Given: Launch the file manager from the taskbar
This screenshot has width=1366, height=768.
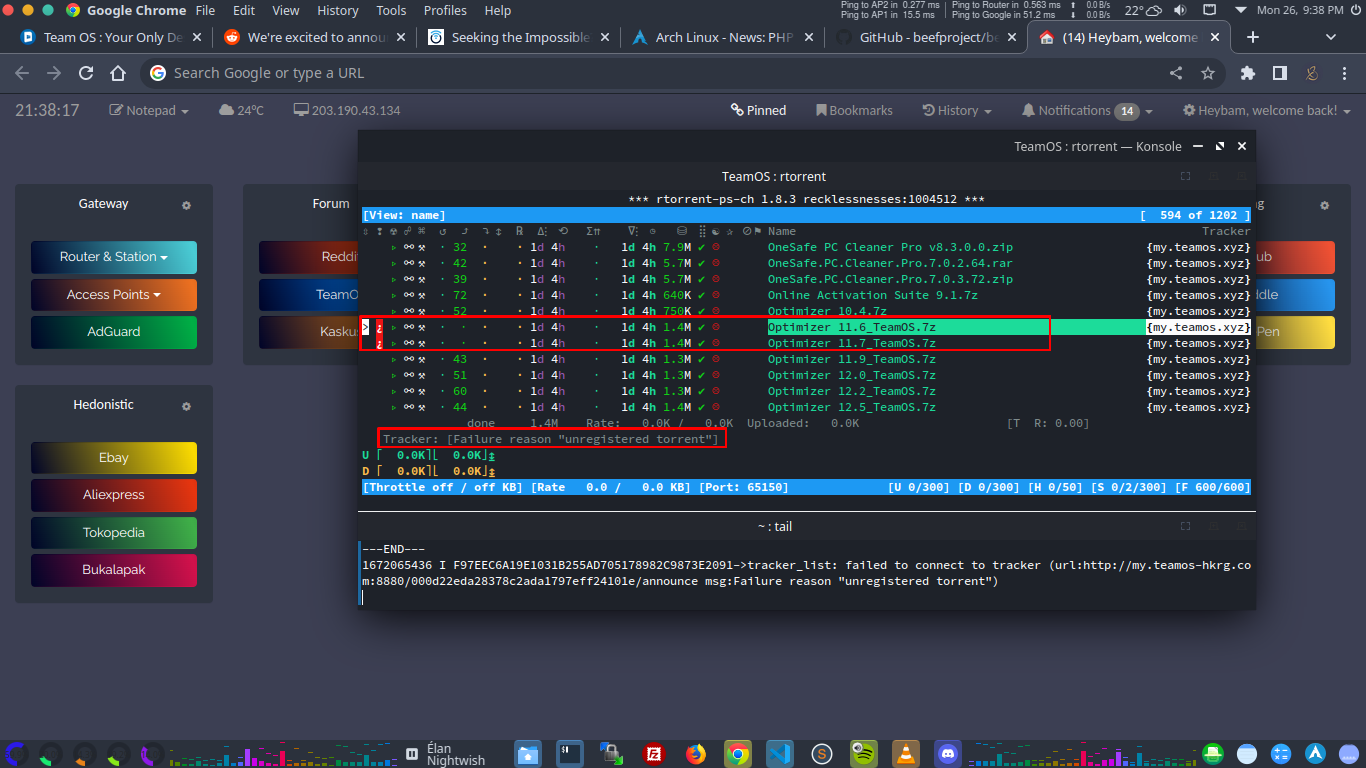Looking at the screenshot, I should (x=529, y=754).
